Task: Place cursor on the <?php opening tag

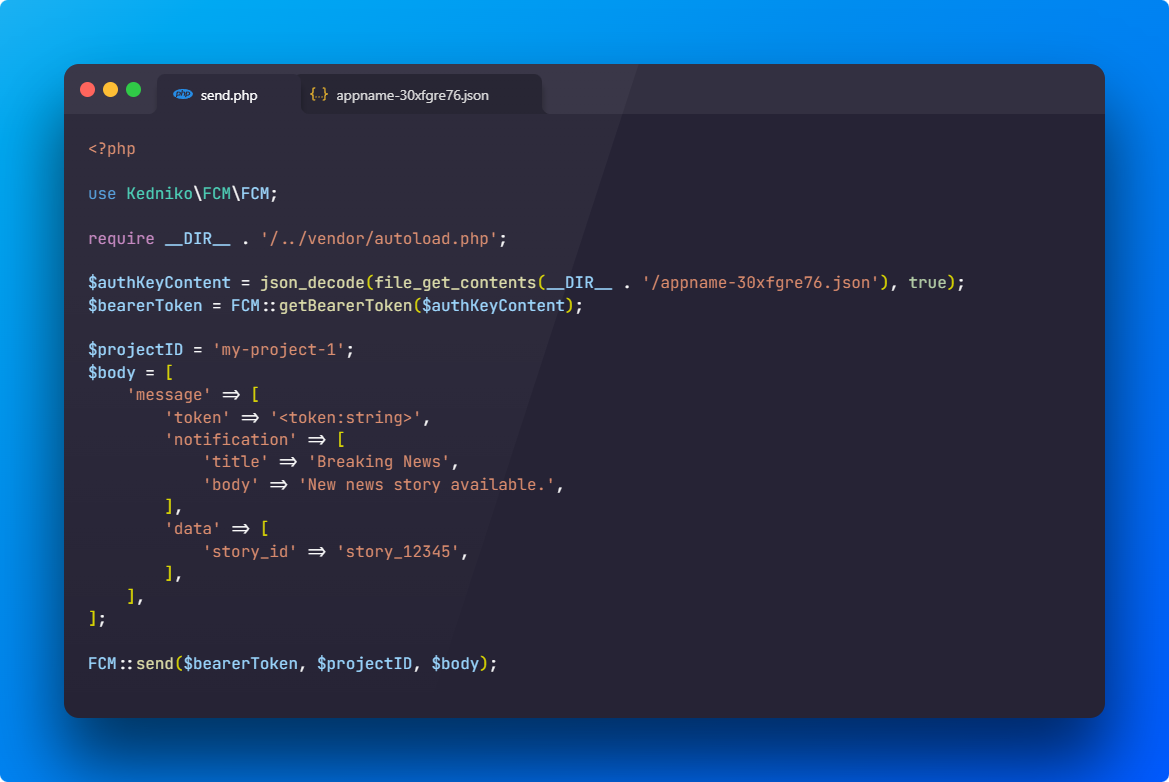Action: [111, 149]
